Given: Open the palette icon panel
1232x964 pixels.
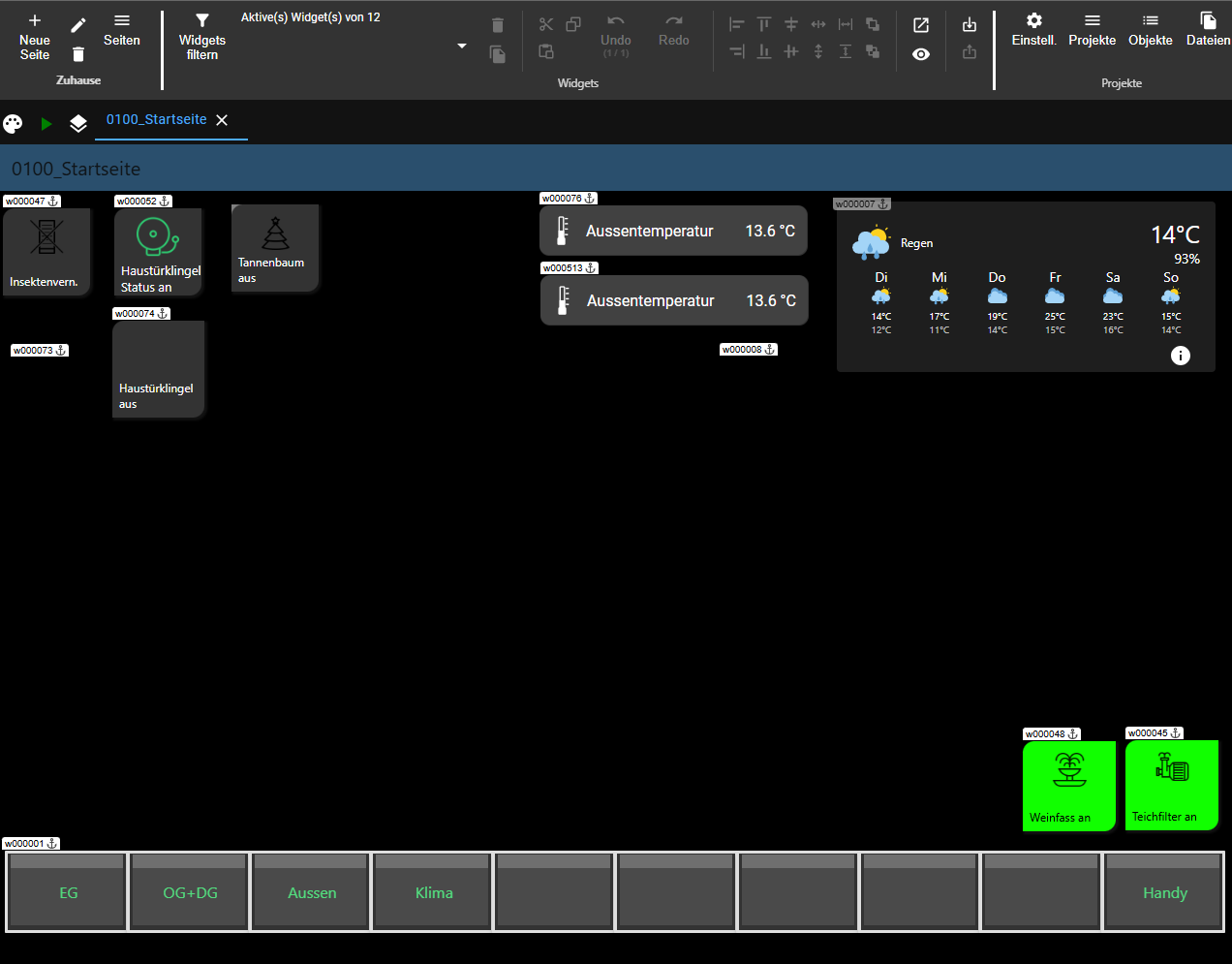Looking at the screenshot, I should (x=13, y=123).
